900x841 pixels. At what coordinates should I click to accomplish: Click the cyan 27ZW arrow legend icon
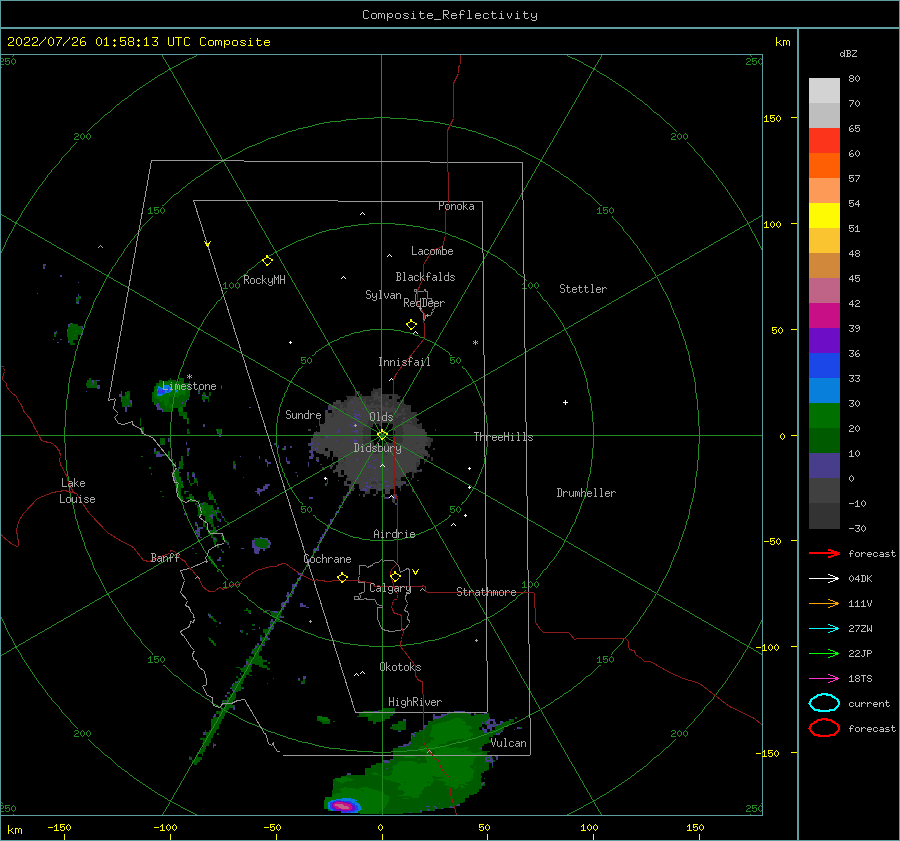click(x=824, y=629)
